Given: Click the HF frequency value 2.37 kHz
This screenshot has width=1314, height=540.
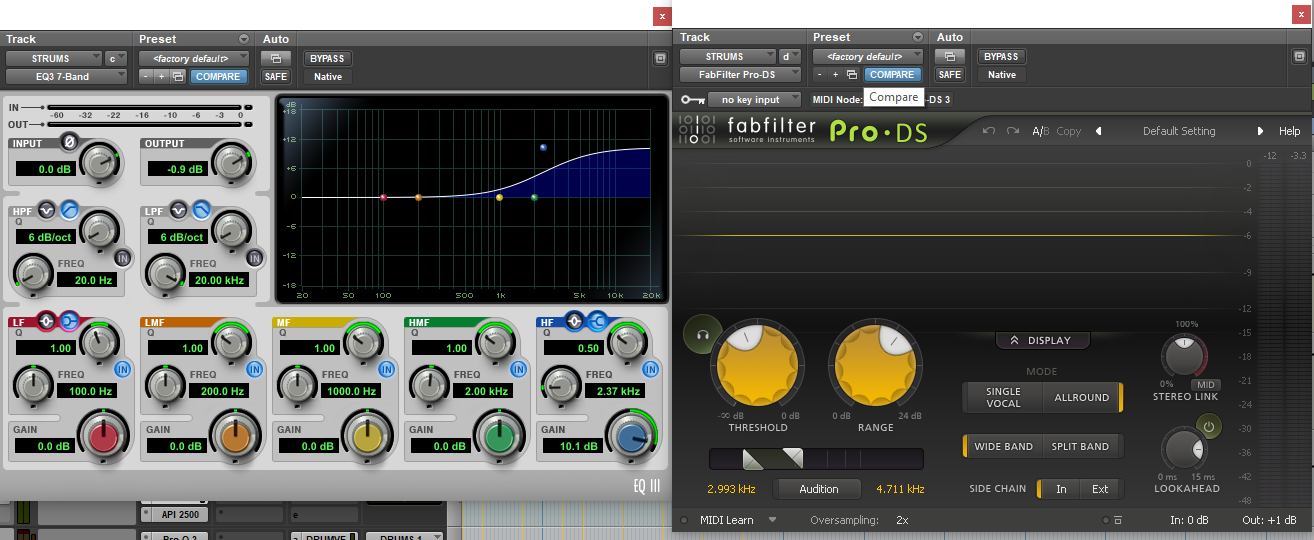Looking at the screenshot, I should [x=614, y=392].
